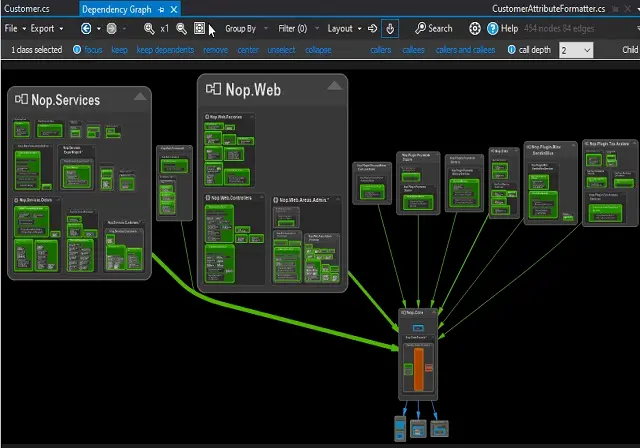Image resolution: width=640 pixels, height=448 pixels.
Task: Click the navigate back arrow icon
Action: coord(86,29)
